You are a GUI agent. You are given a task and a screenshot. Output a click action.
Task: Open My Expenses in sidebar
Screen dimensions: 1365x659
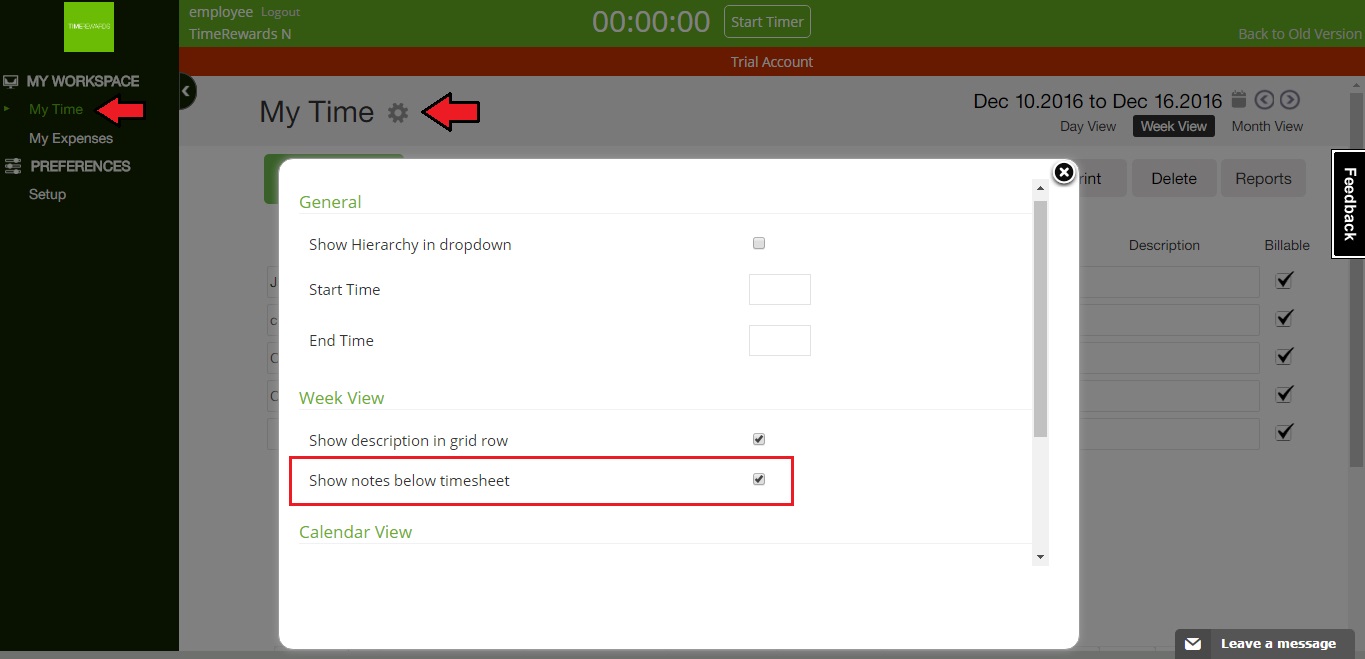pyautogui.click(x=71, y=138)
